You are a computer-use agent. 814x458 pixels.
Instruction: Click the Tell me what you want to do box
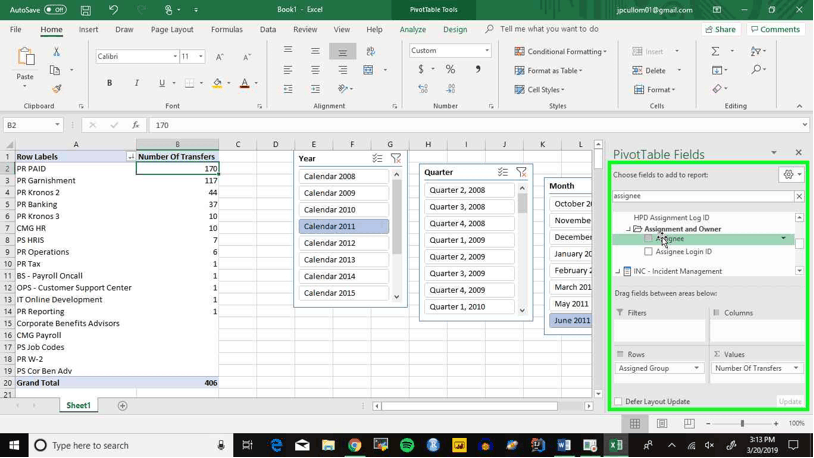549,29
